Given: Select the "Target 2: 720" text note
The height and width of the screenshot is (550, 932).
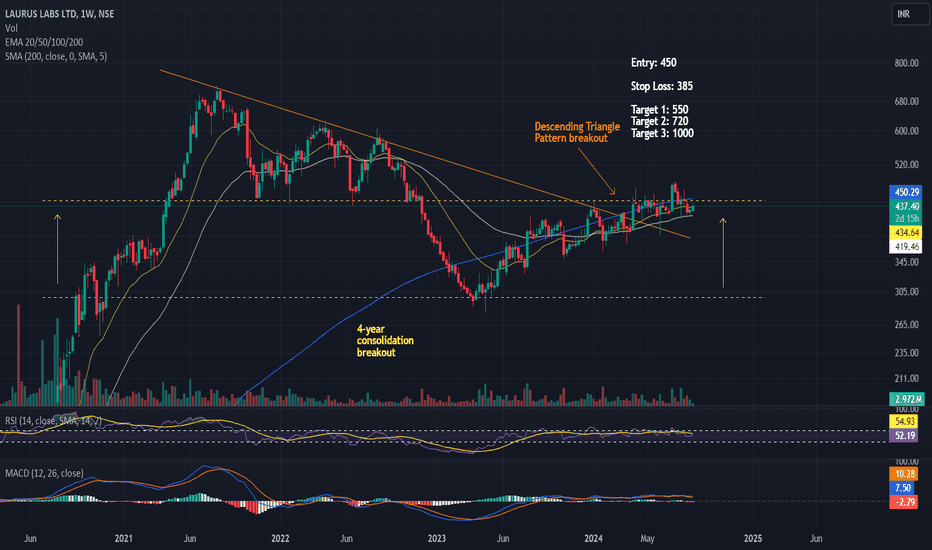Looking at the screenshot, I should (x=659, y=121).
